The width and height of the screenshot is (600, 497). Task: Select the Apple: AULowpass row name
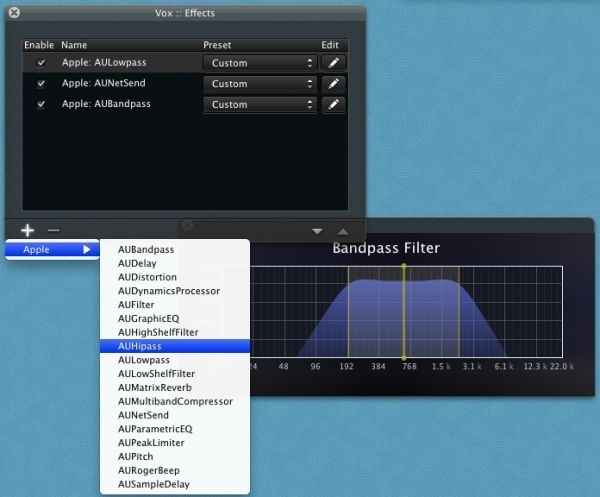click(104, 62)
